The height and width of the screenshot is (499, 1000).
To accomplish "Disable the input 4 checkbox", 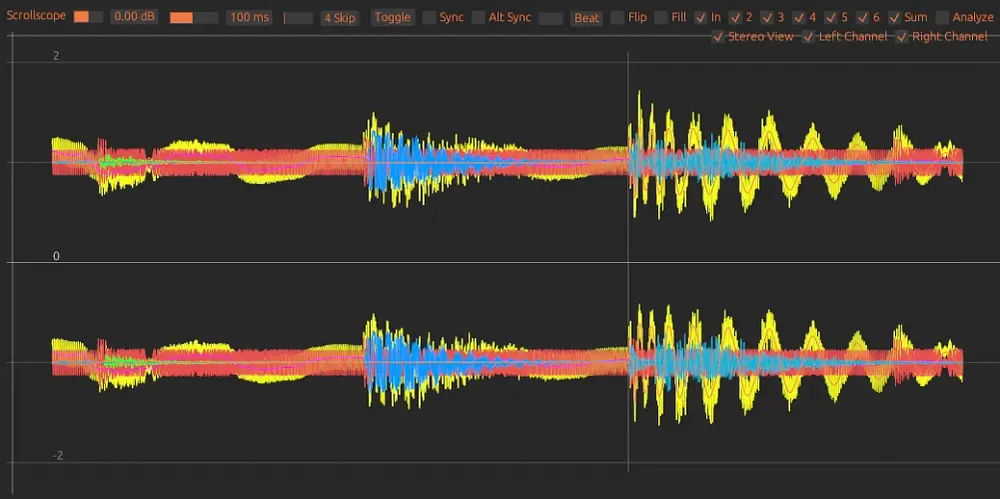I will [799, 18].
